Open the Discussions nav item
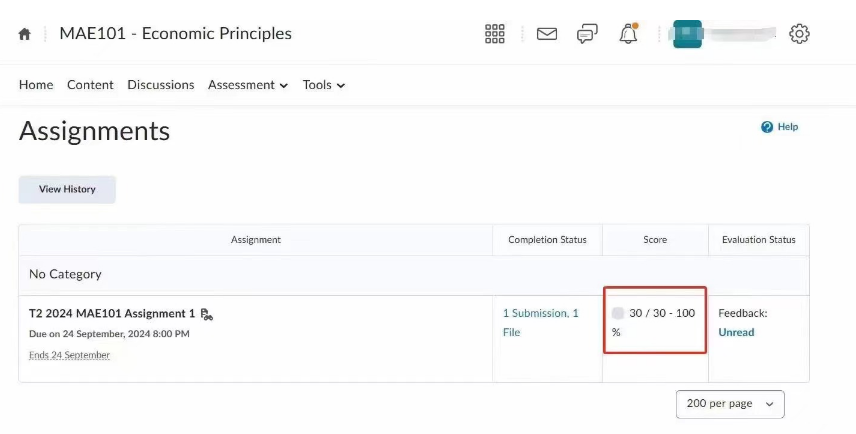Screen dimensions: 856x434 [160, 85]
